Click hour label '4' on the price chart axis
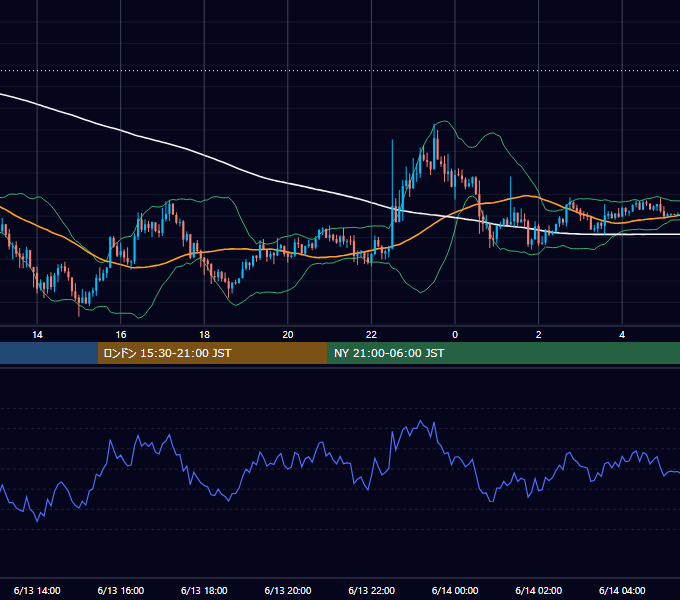The height and width of the screenshot is (600, 680). [x=622, y=335]
